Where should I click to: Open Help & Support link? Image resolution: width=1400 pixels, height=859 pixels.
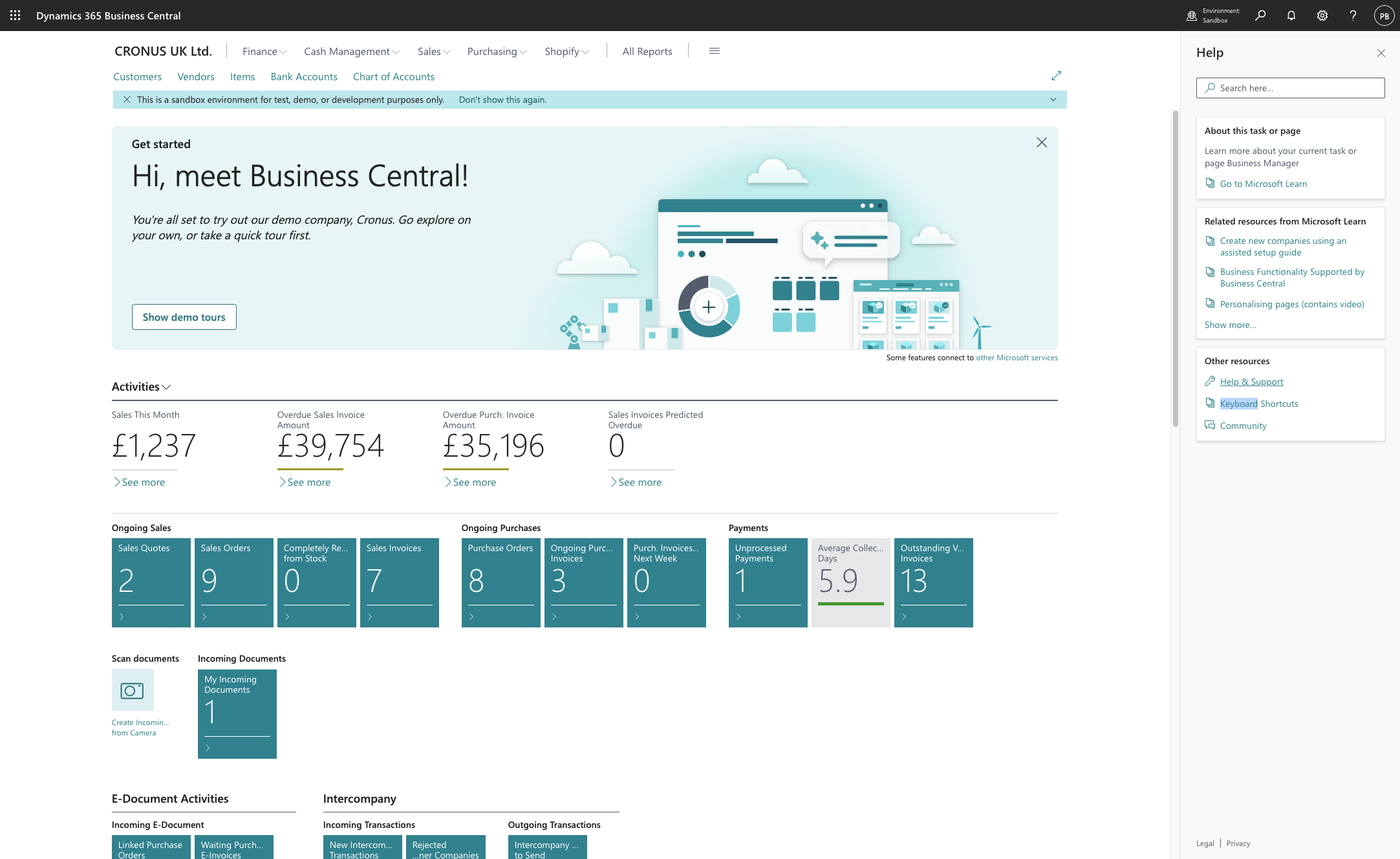1252,382
